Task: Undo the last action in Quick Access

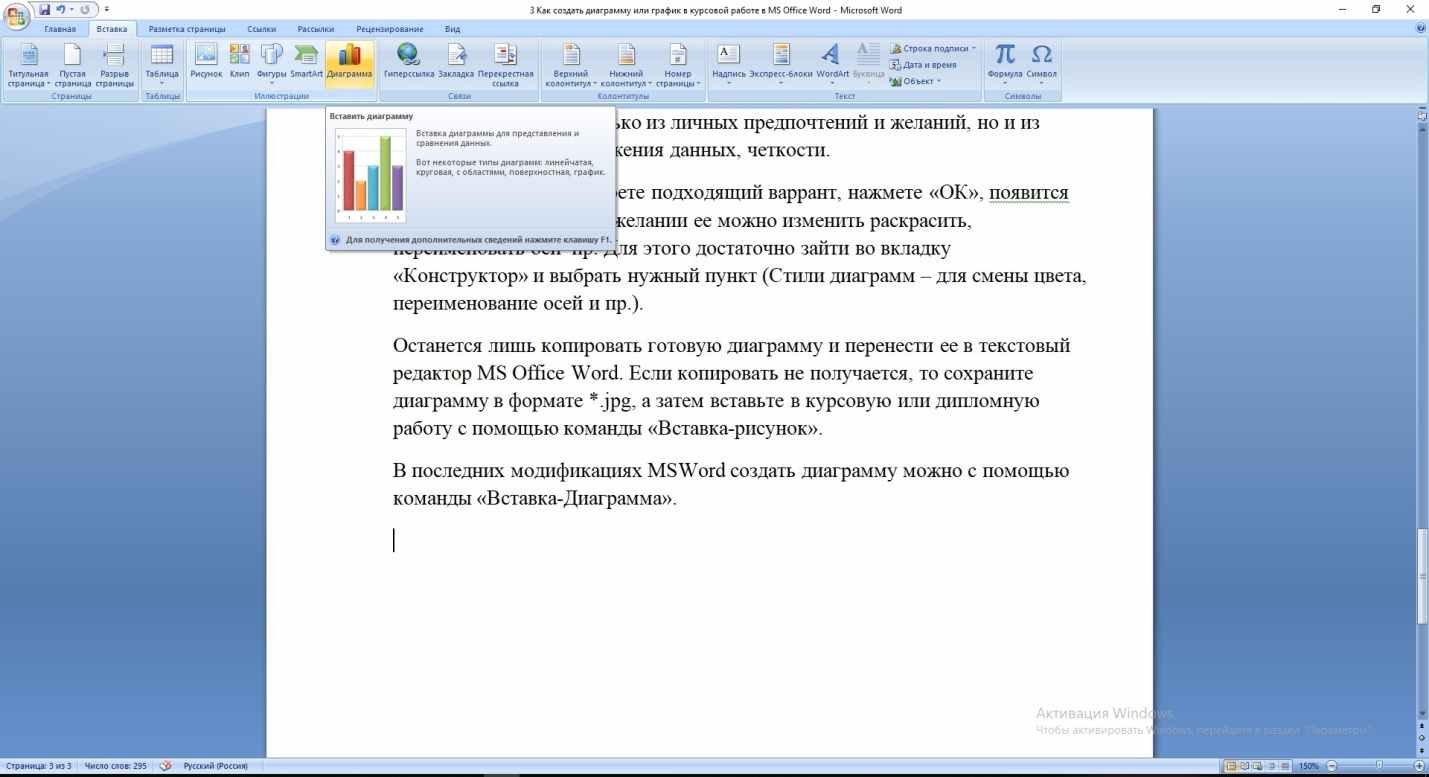Action: [60, 10]
